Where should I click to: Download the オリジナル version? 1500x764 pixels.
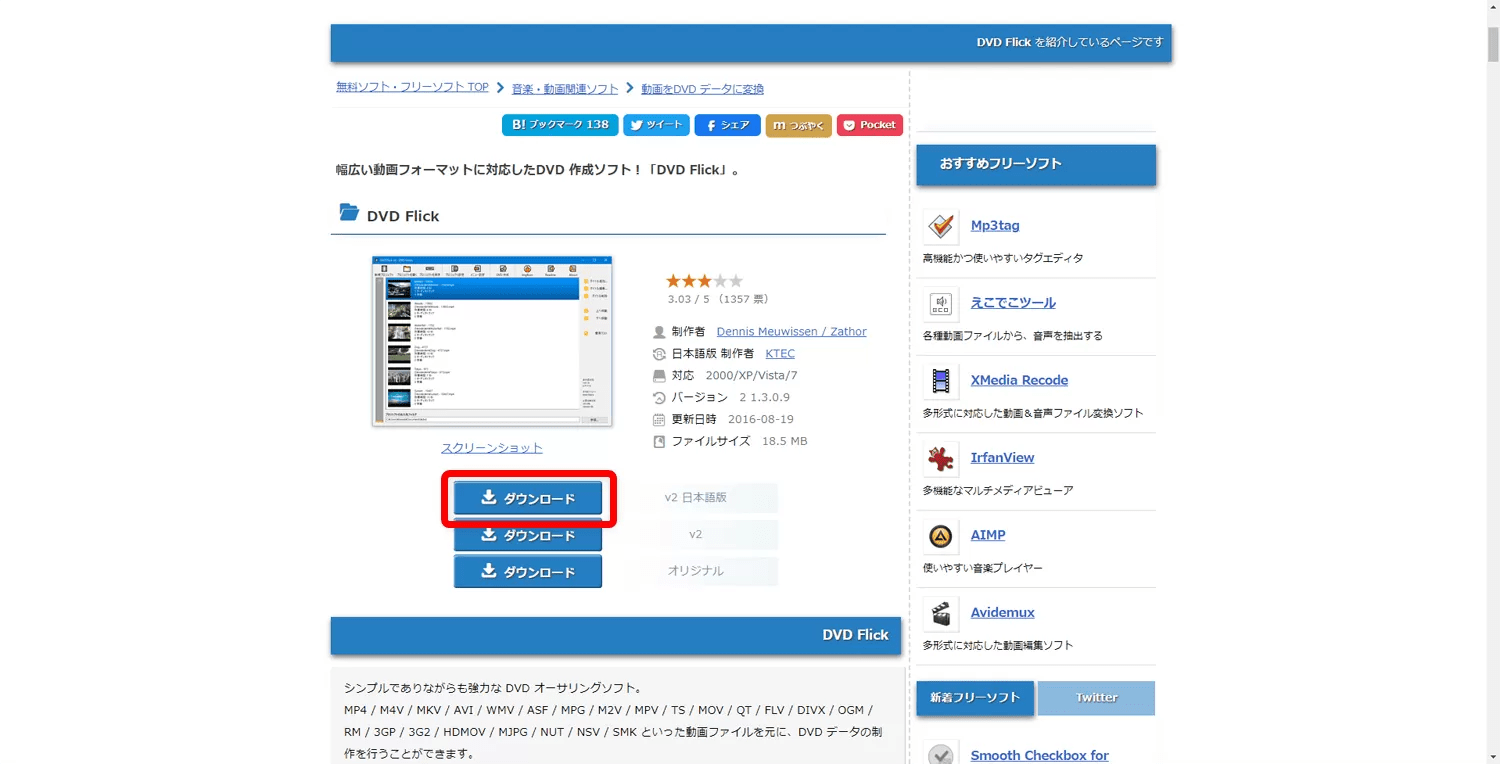click(528, 572)
